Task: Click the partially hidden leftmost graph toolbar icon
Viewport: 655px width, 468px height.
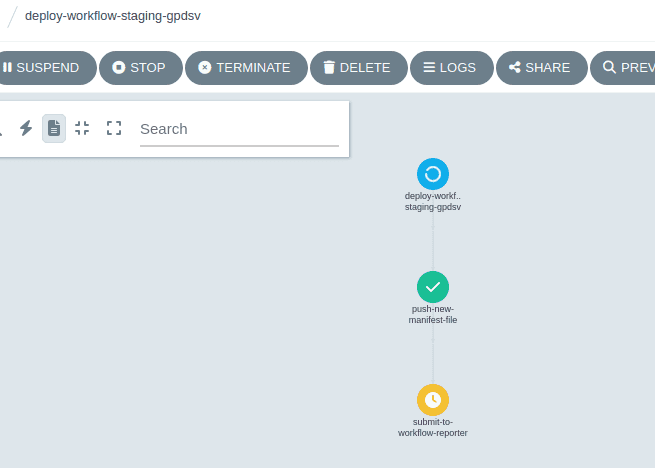Action: [x=2, y=128]
